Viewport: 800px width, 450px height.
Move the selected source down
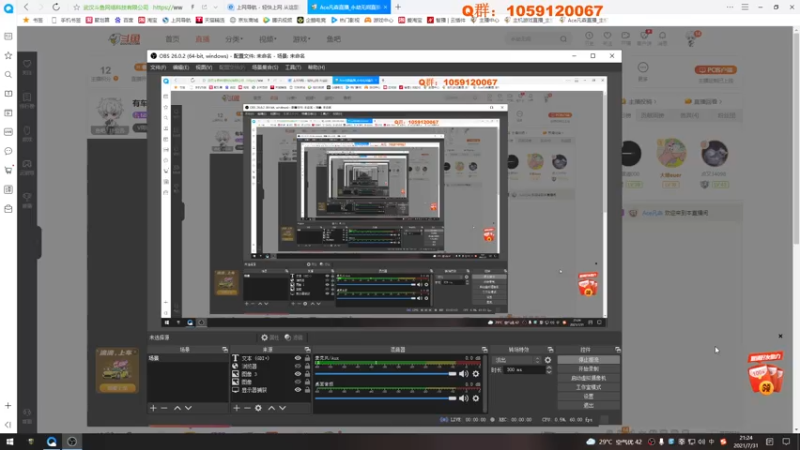coord(283,408)
